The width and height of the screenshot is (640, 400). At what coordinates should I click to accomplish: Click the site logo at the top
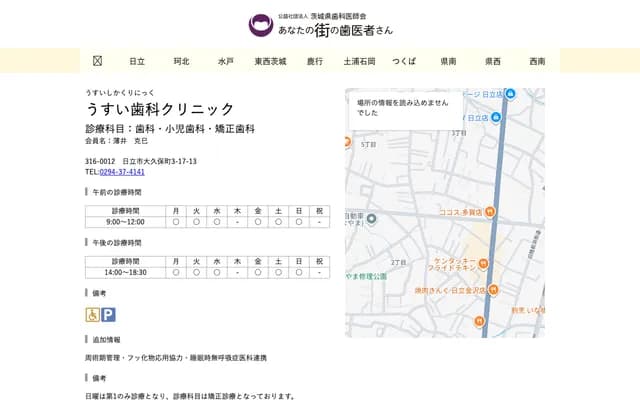pos(320,24)
